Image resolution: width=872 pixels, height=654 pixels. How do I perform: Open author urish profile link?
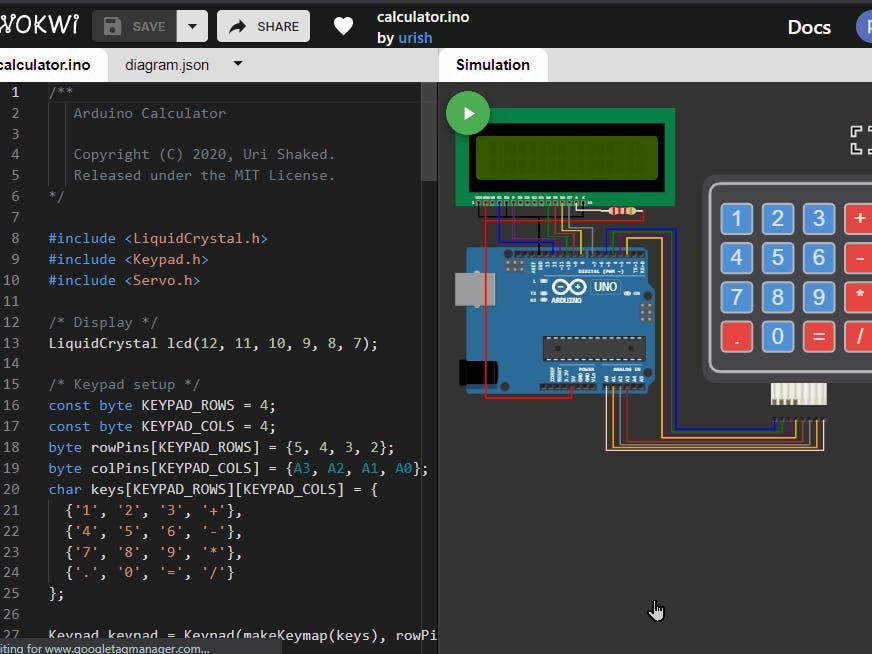pyautogui.click(x=415, y=38)
